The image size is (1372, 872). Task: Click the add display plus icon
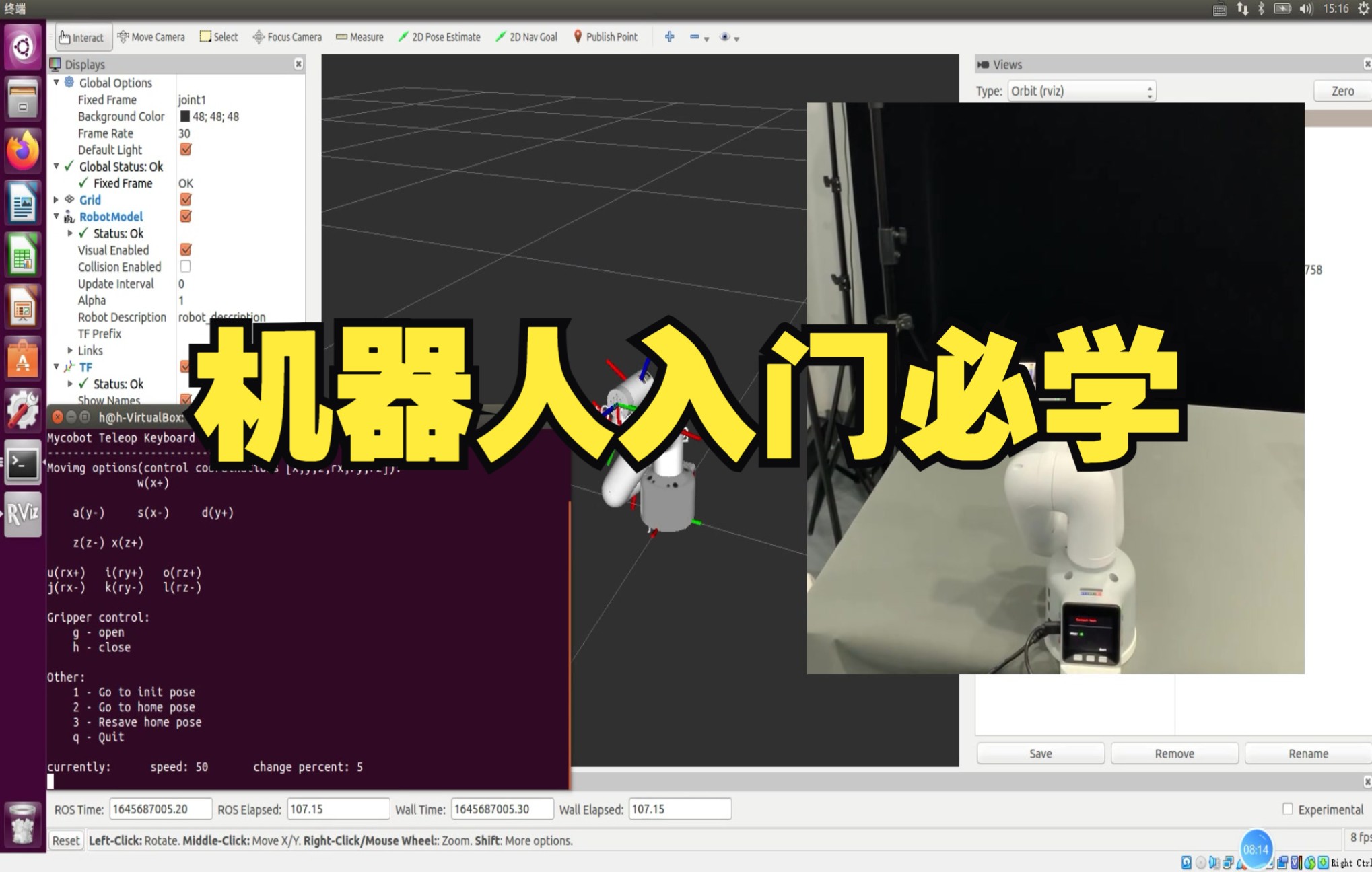pos(668,37)
